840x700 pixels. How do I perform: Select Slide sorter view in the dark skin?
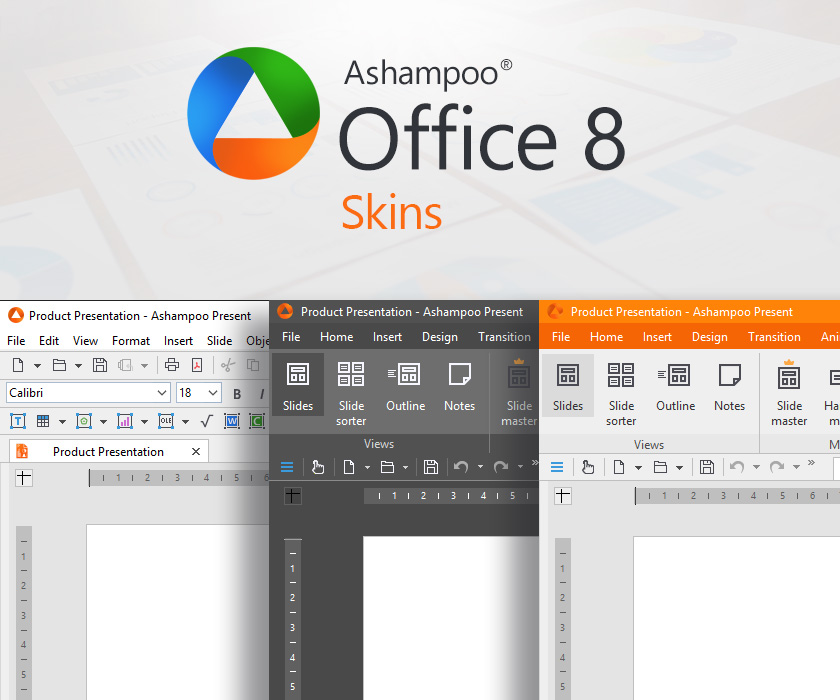coord(351,393)
